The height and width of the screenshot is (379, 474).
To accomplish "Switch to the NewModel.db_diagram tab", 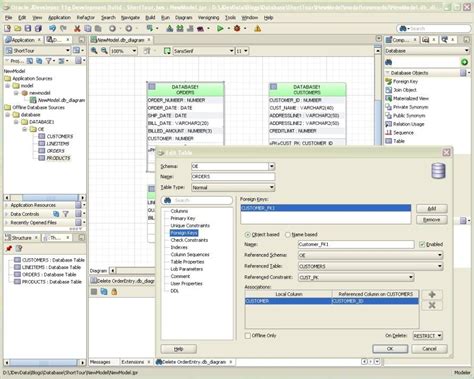I will point(120,40).
